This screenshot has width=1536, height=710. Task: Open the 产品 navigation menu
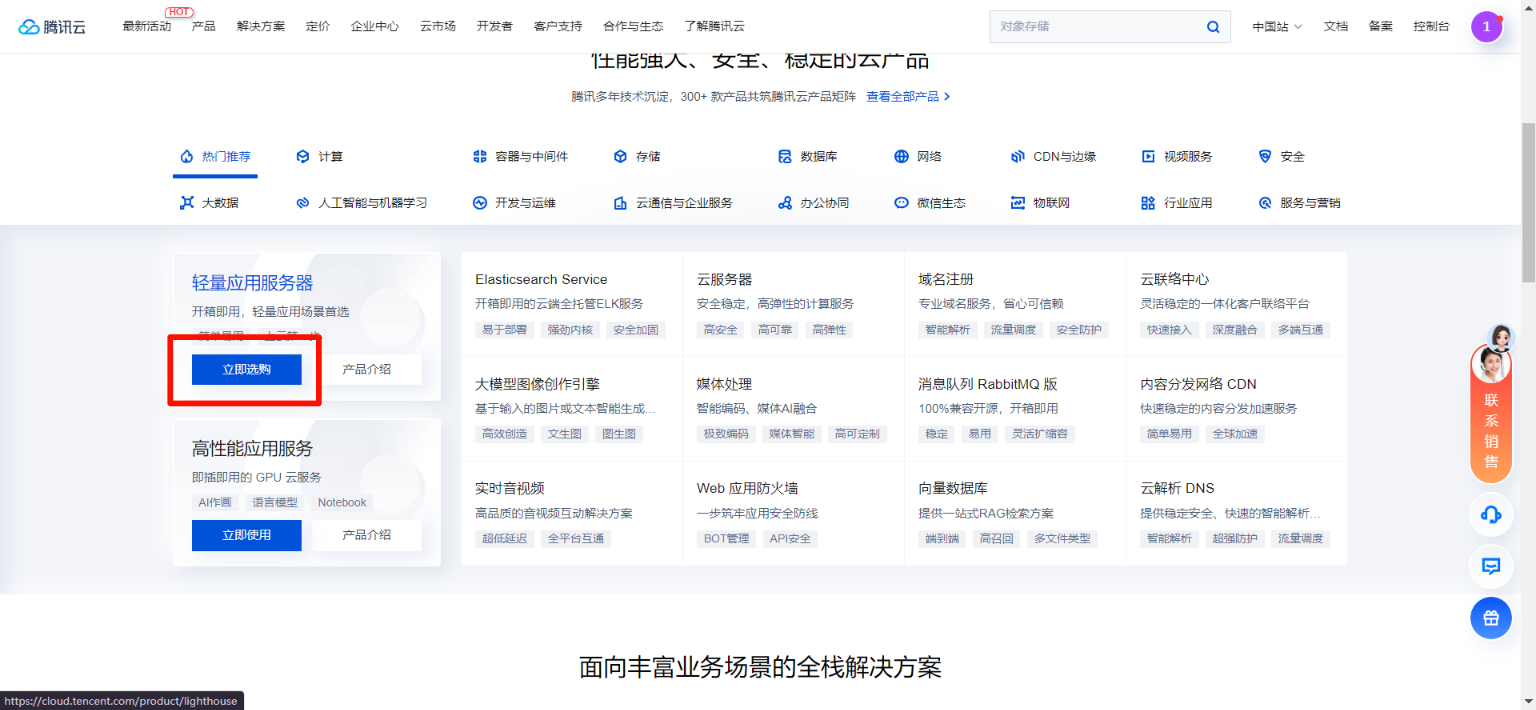click(x=204, y=27)
